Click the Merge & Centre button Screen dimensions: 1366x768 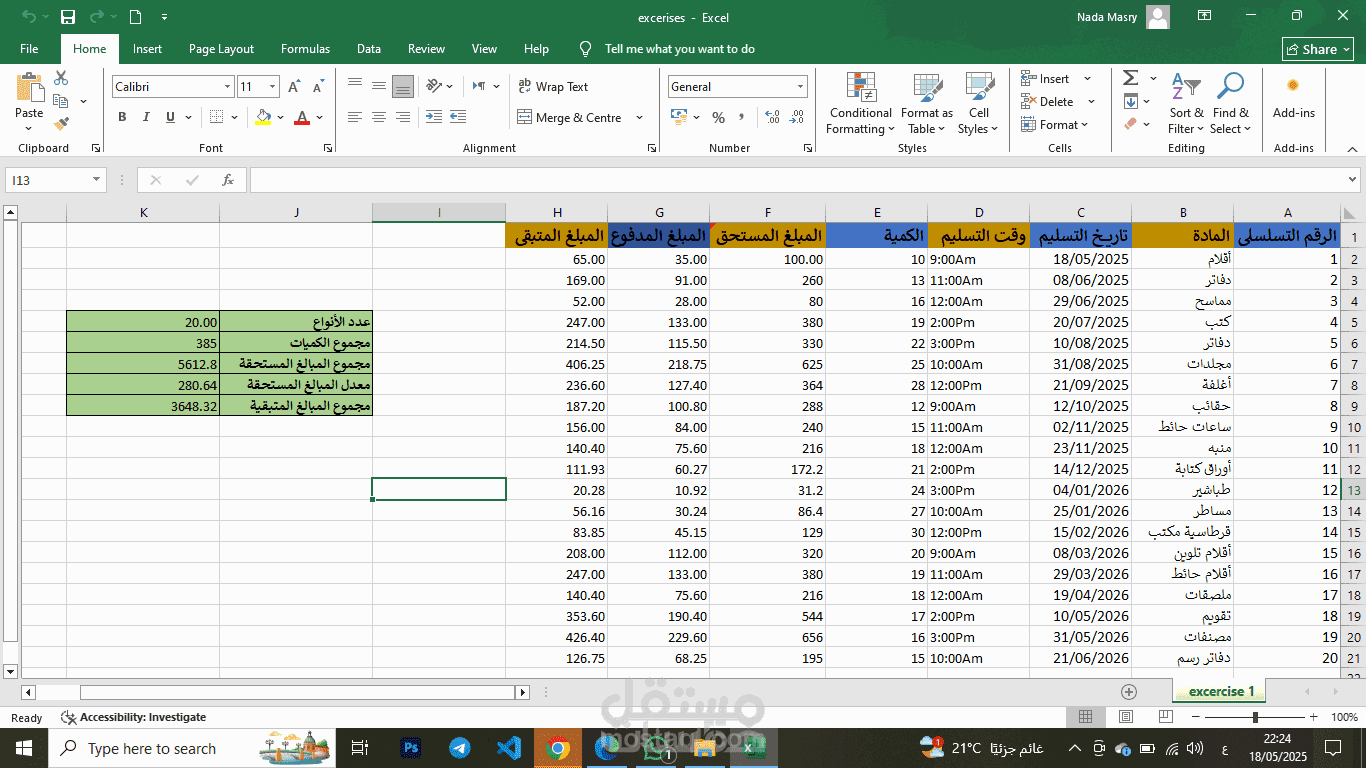pyautogui.click(x=569, y=118)
